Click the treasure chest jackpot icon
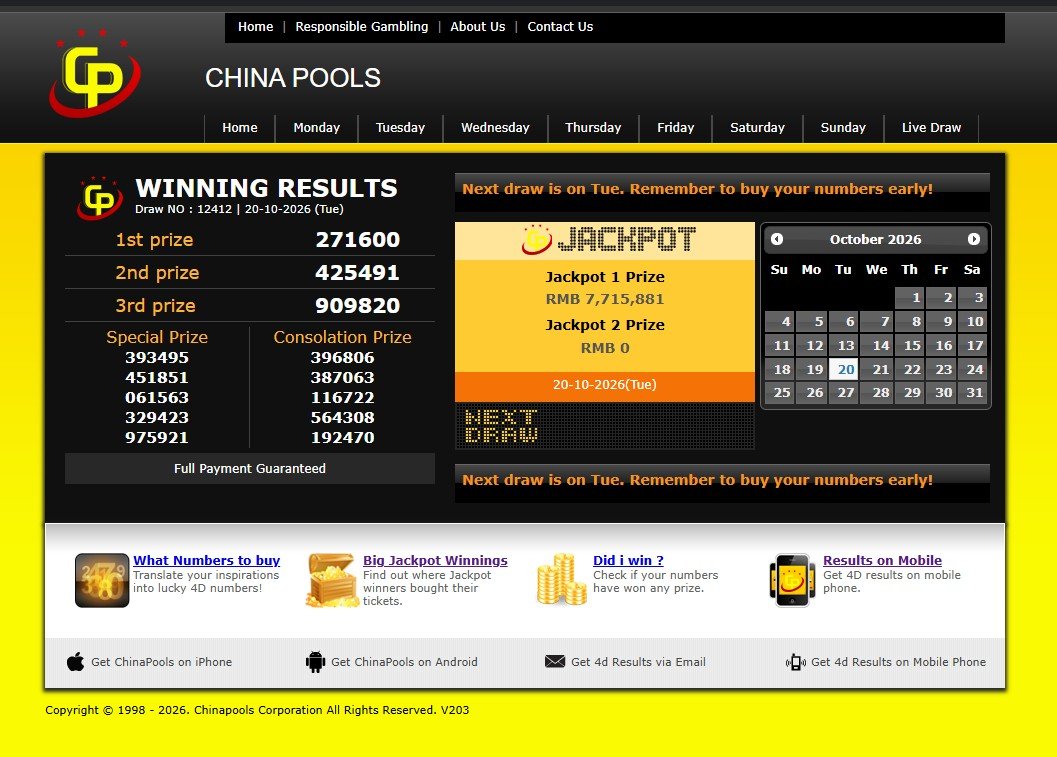The image size is (1057, 757). click(331, 580)
